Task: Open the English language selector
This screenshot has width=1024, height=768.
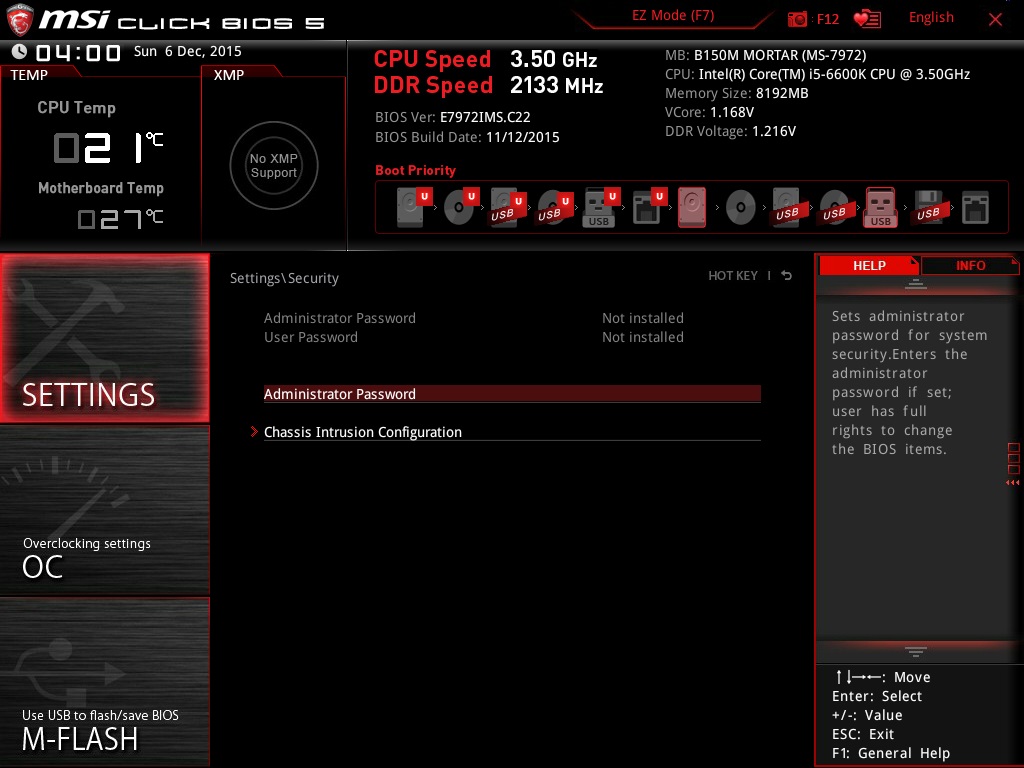Action: click(931, 18)
